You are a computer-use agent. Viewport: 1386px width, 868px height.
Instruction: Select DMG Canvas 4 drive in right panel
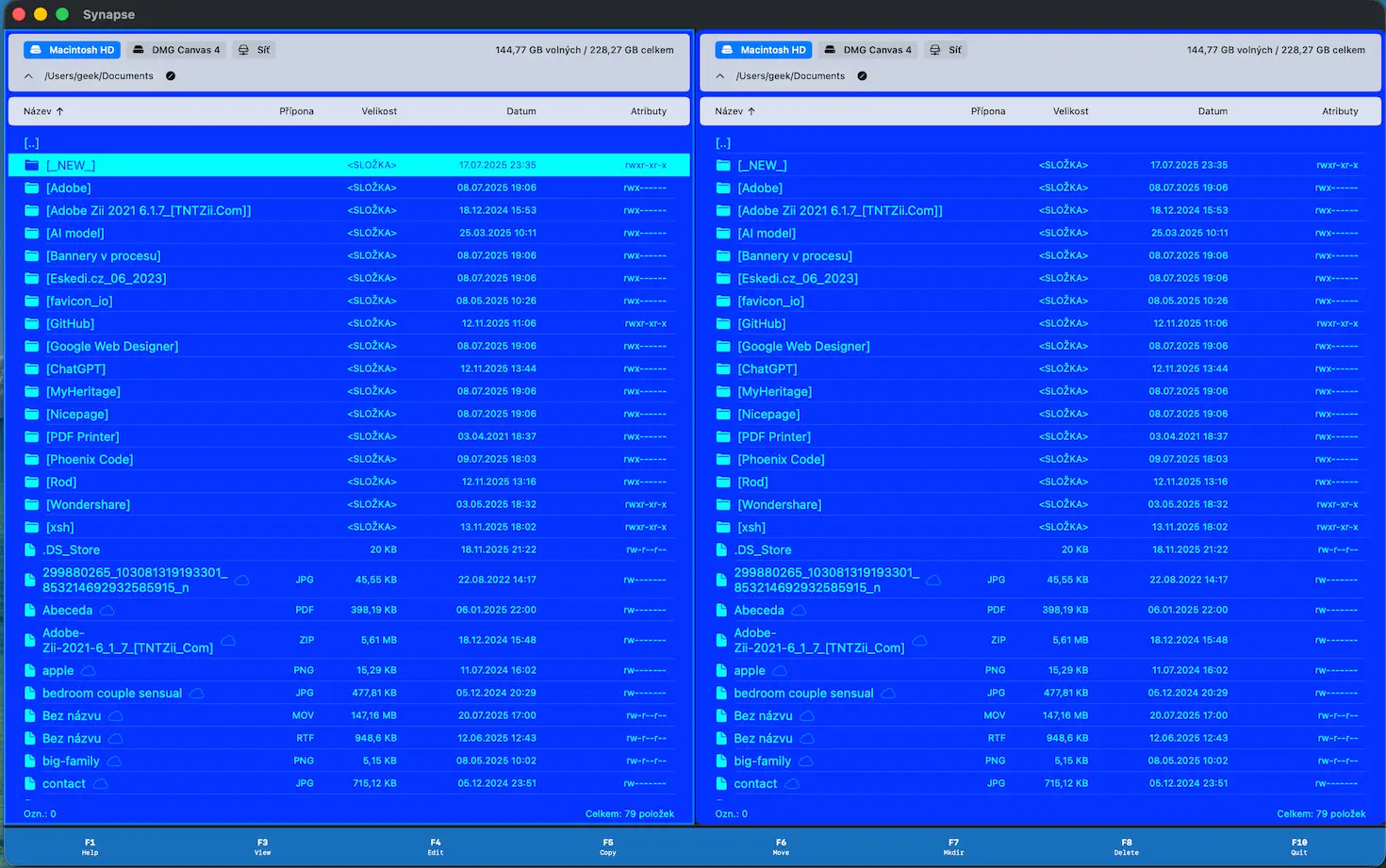tap(867, 50)
